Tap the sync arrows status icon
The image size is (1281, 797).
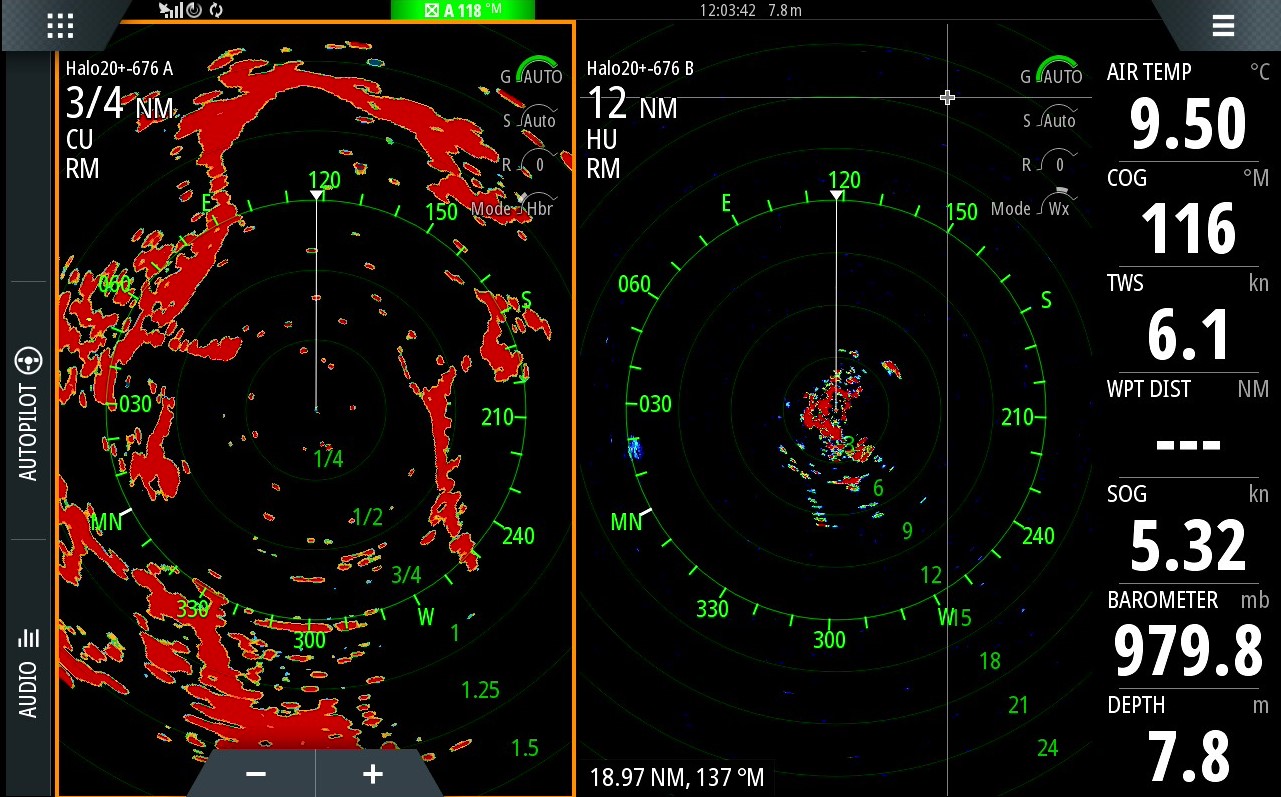click(x=215, y=10)
